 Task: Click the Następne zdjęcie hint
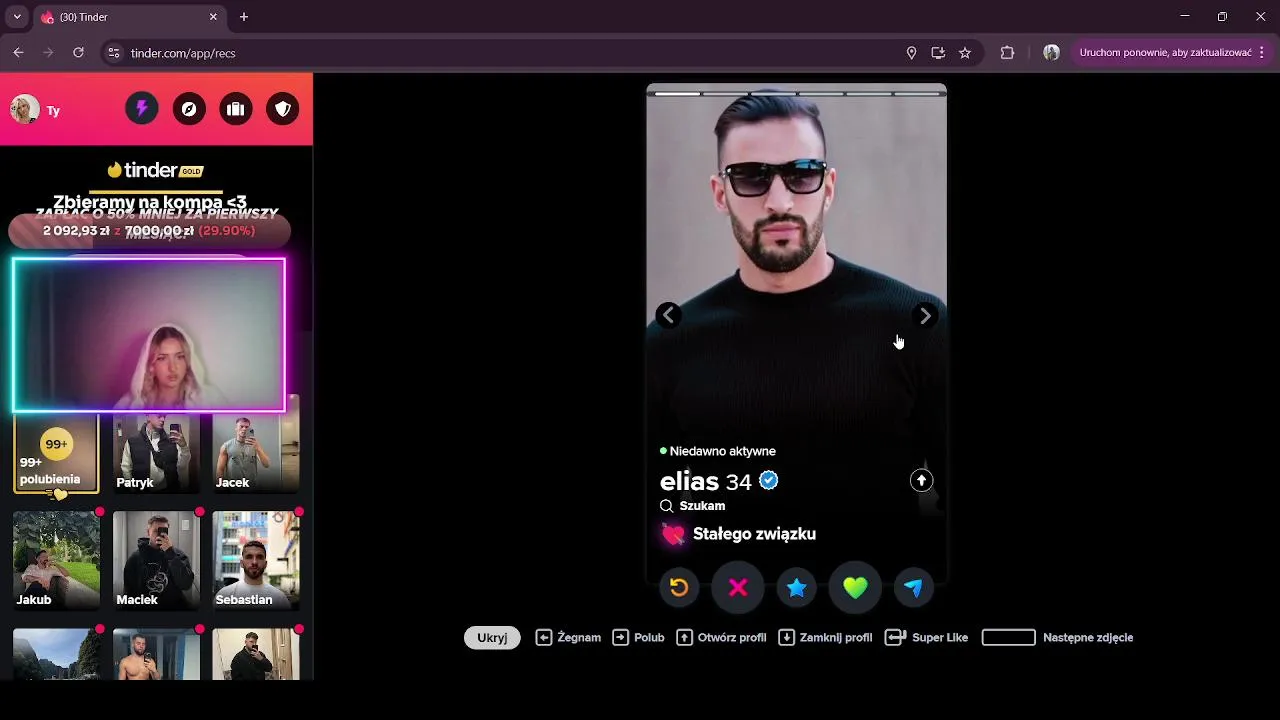(x=1058, y=637)
